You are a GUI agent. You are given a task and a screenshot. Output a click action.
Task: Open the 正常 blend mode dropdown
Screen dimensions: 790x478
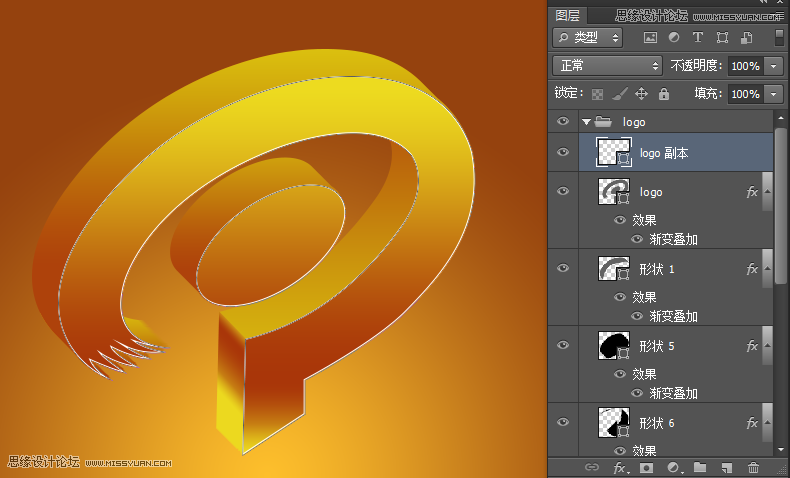(608, 66)
